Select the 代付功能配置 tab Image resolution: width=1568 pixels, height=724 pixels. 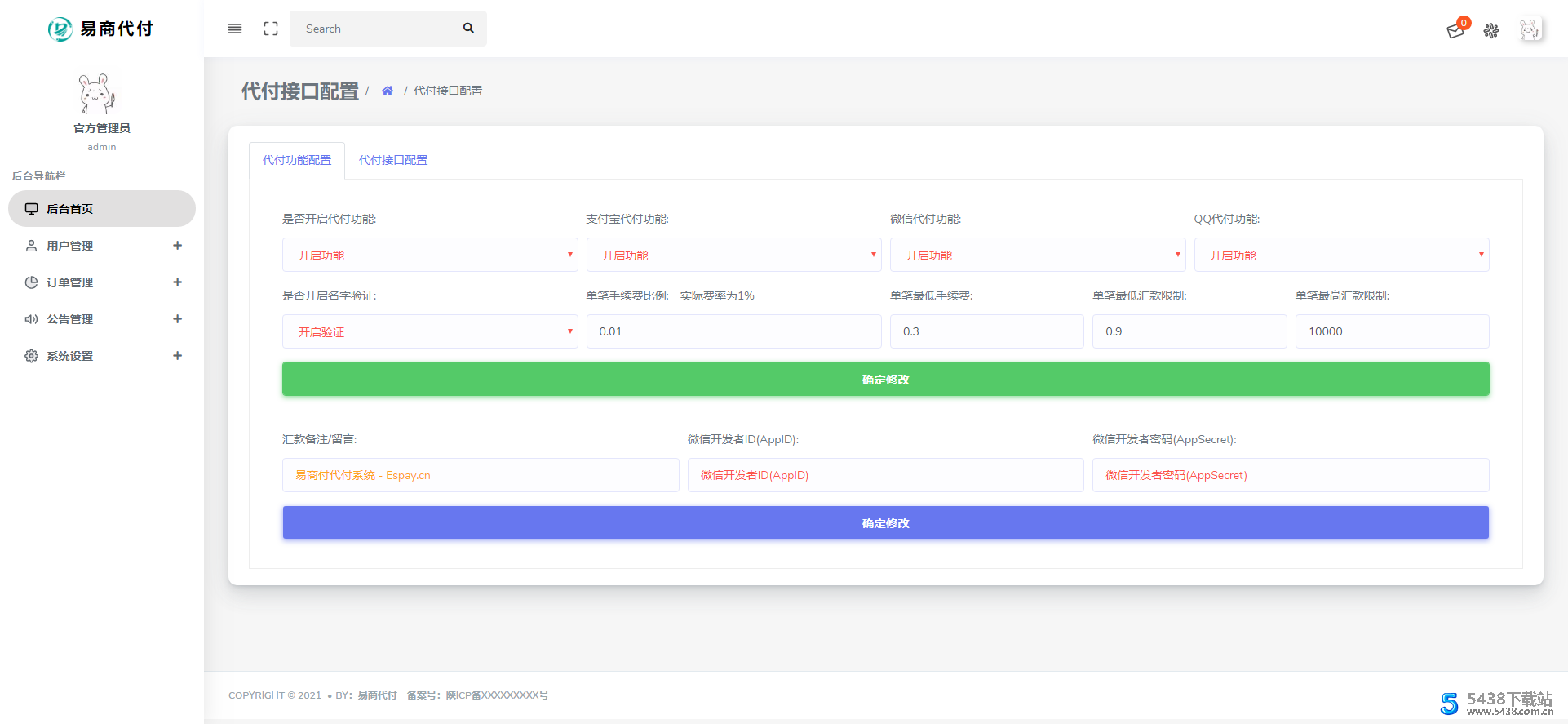coord(297,160)
